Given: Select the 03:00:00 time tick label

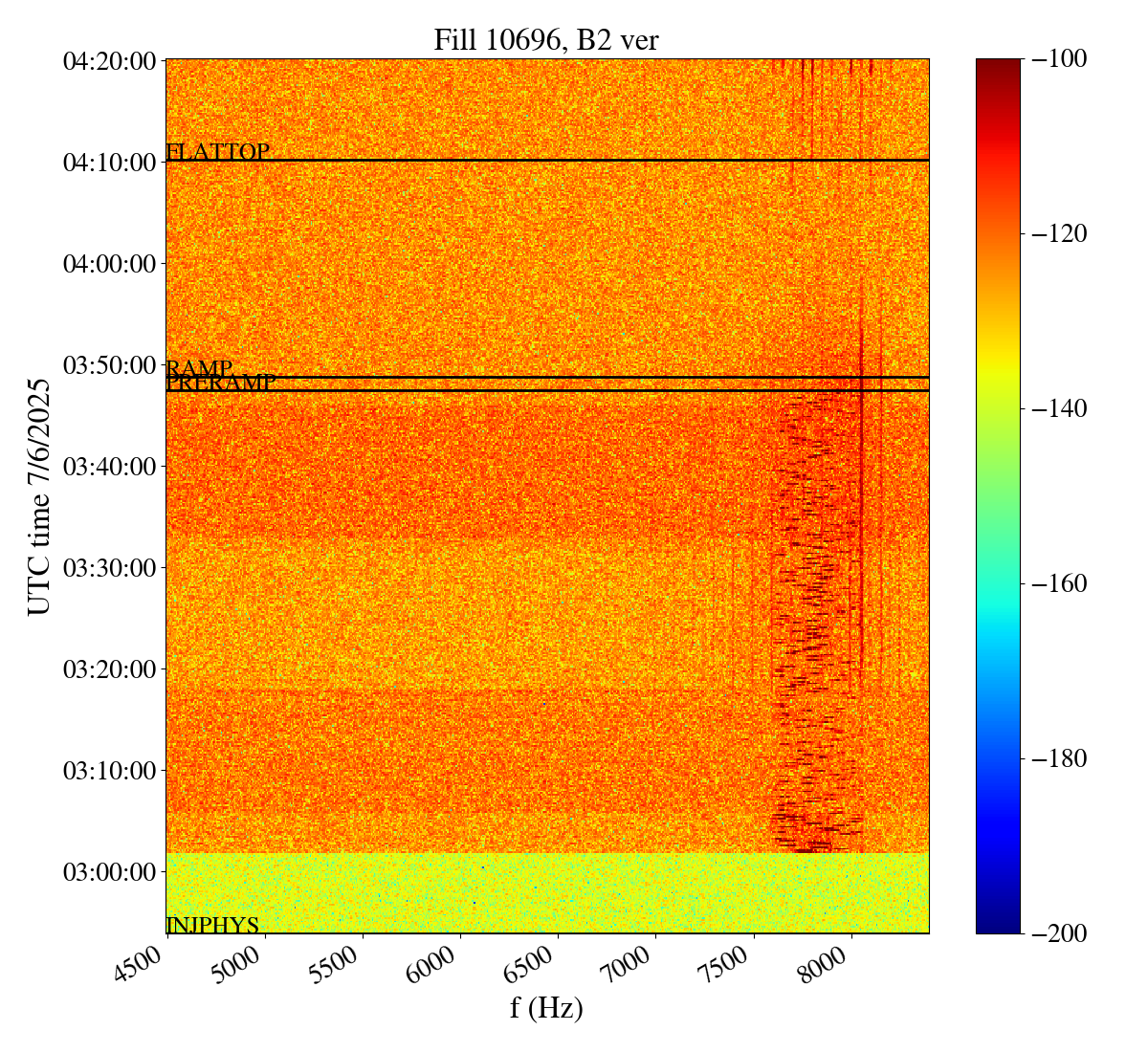Looking at the screenshot, I should coord(109,871).
